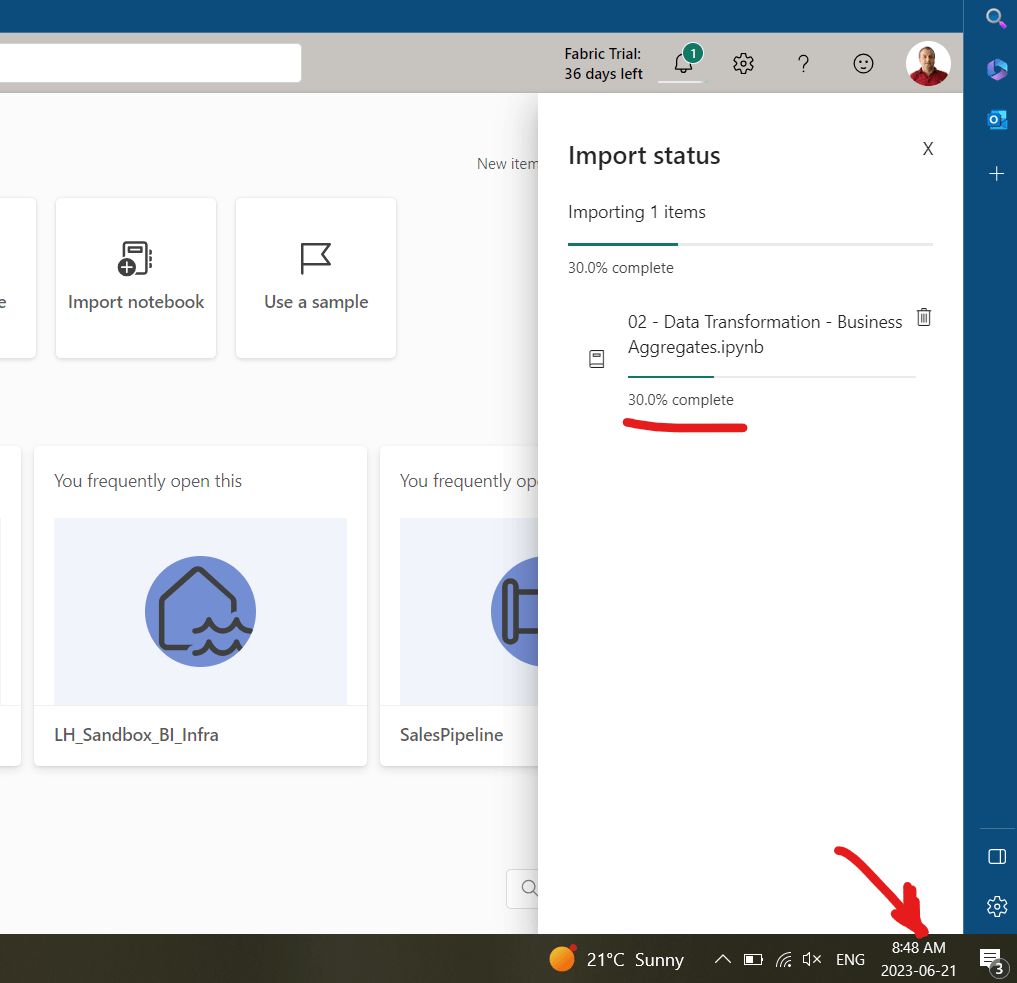The image size is (1017, 983).
Task: Unmute the speaker in the taskbar
Action: (813, 959)
